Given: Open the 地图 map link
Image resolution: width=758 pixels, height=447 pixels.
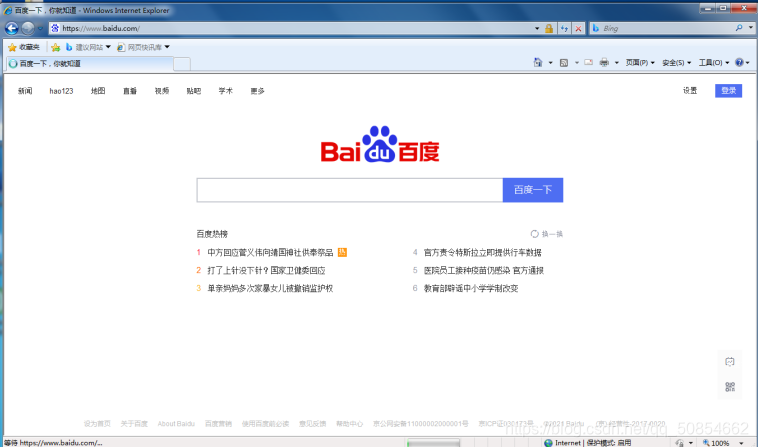Looking at the screenshot, I should coord(98,91).
